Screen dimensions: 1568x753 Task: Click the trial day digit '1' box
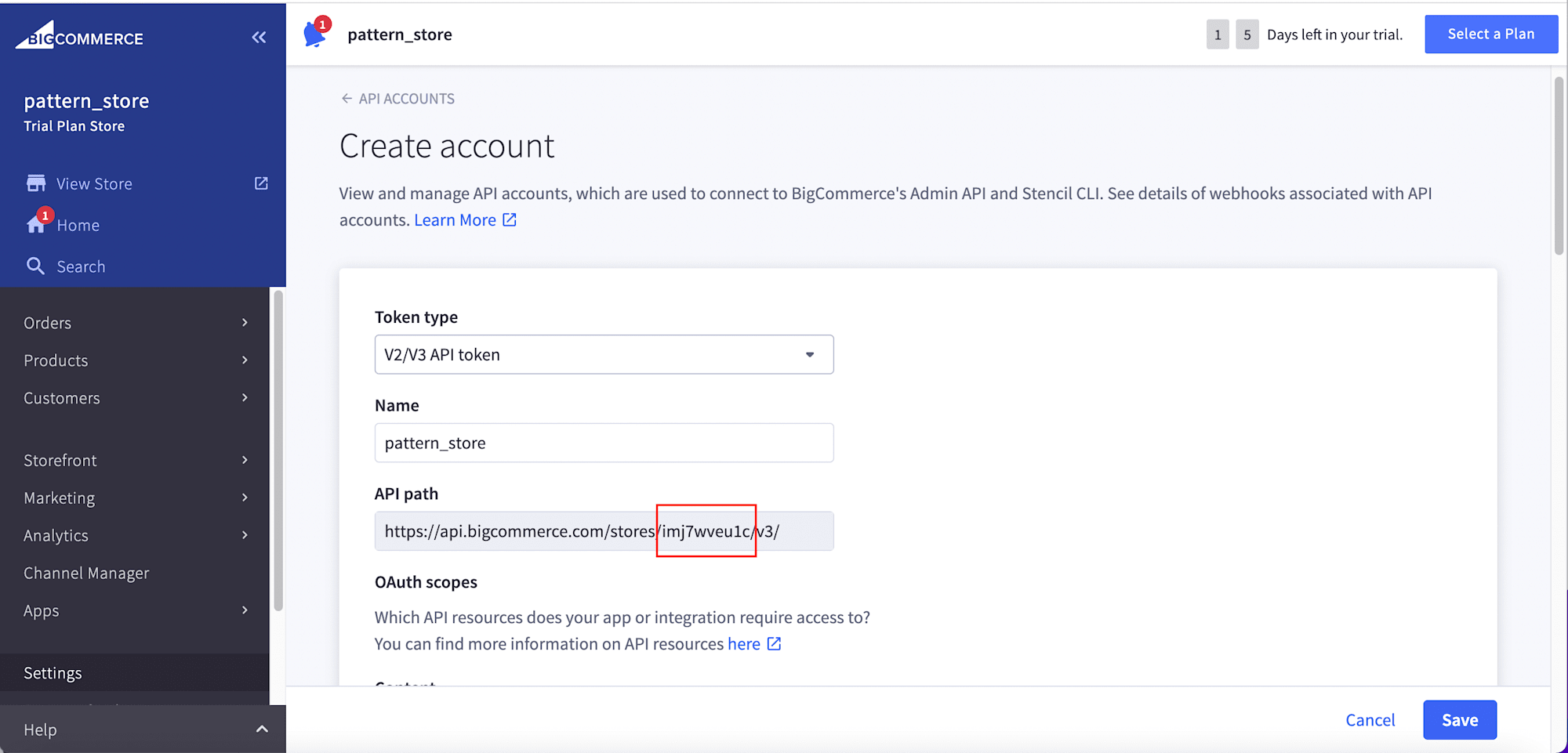pyautogui.click(x=1218, y=34)
